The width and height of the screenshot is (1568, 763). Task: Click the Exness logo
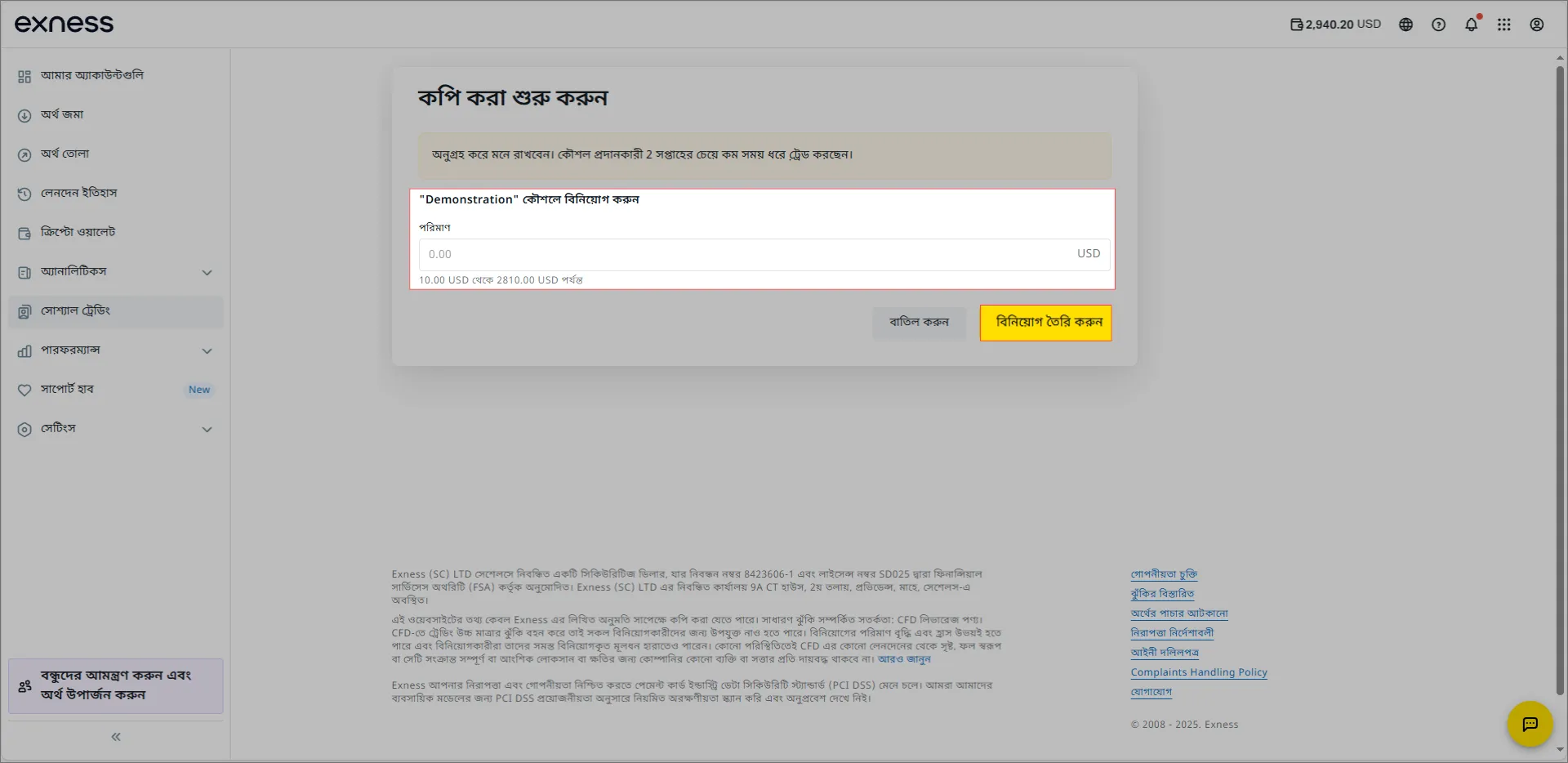64,24
